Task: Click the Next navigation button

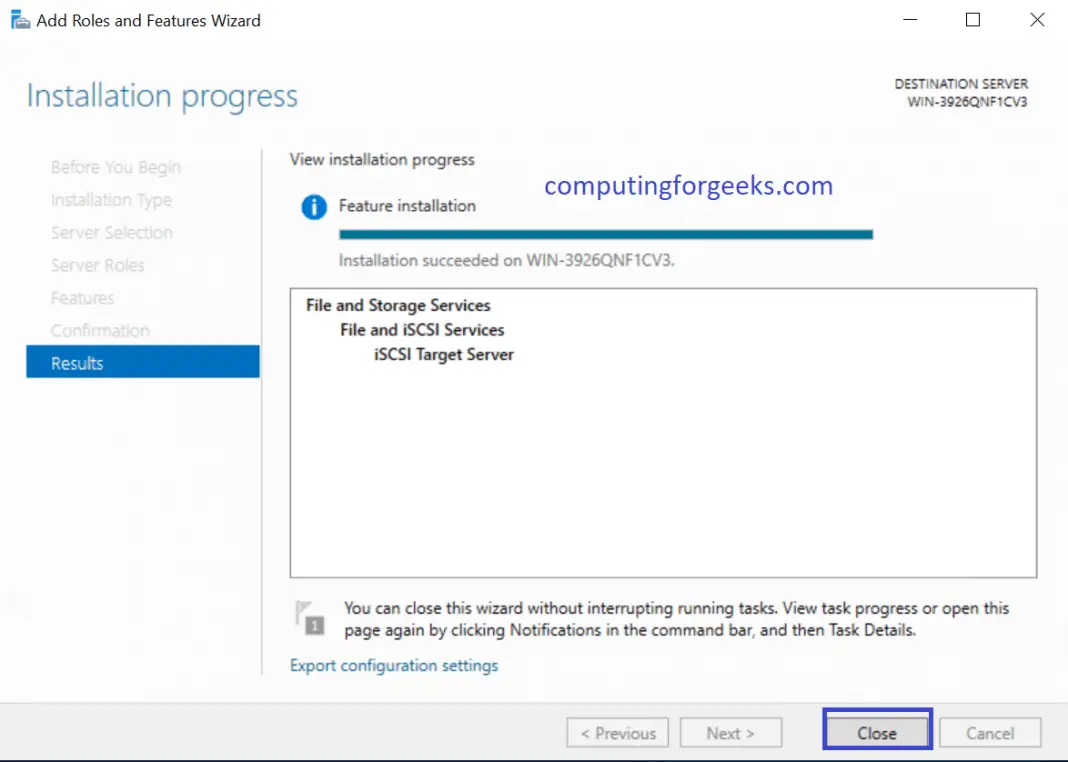Action: 731,732
